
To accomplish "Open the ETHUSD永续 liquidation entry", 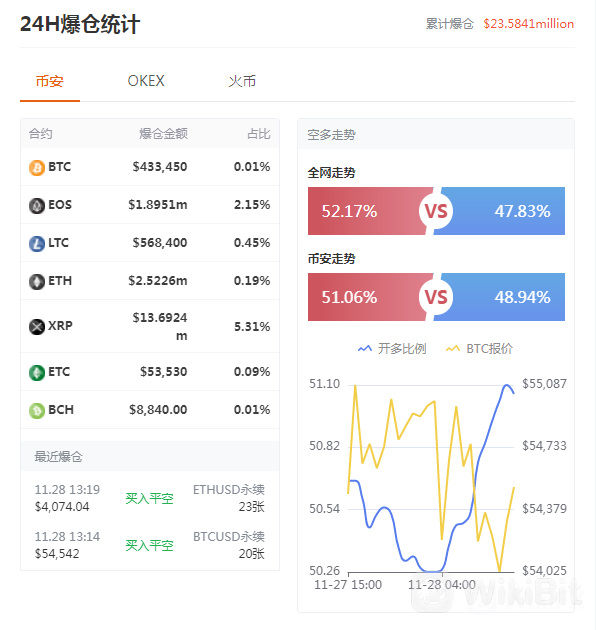I will coord(150,498).
